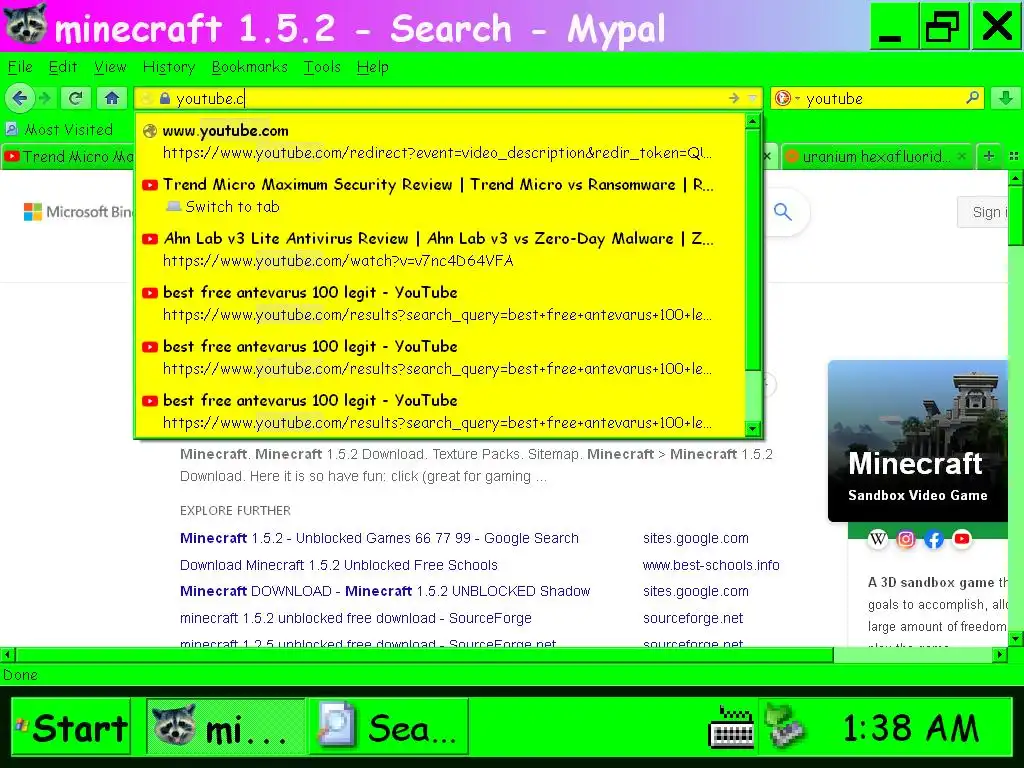Open the on-screen keyboard tray icon
Screen dimensions: 1024x768
(x=731, y=727)
